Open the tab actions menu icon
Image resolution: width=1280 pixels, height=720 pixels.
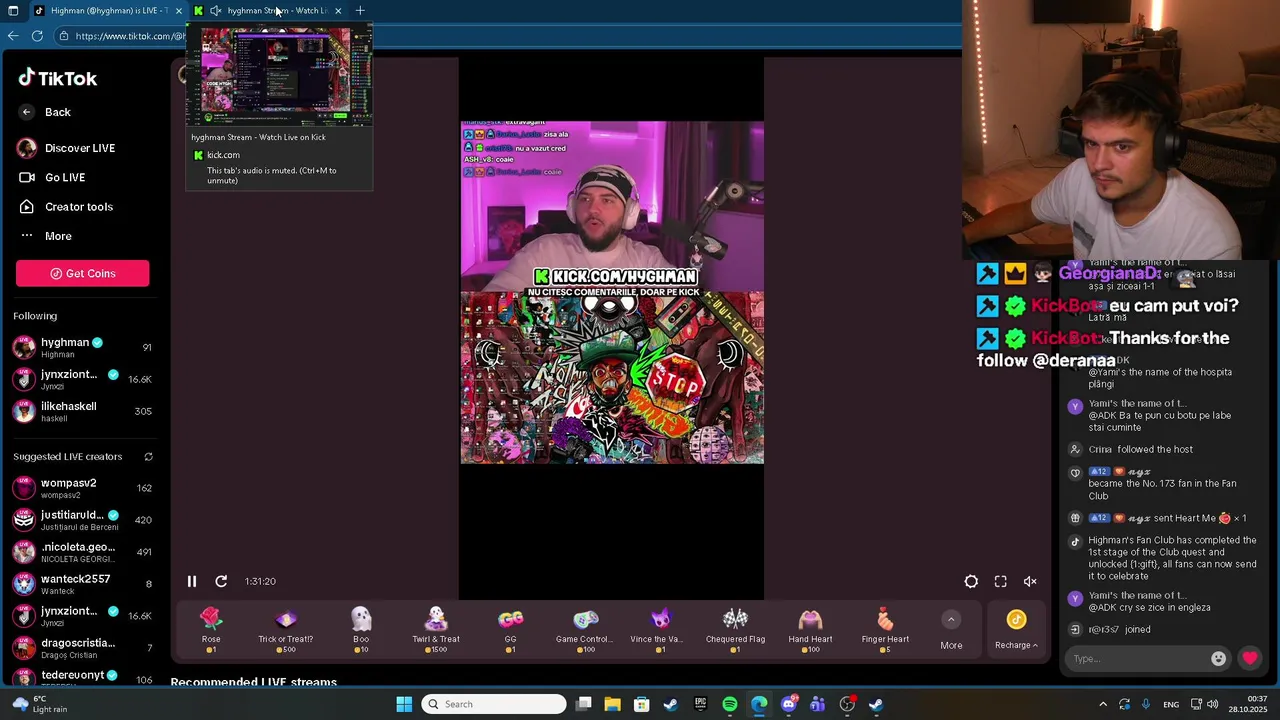click(x=13, y=11)
